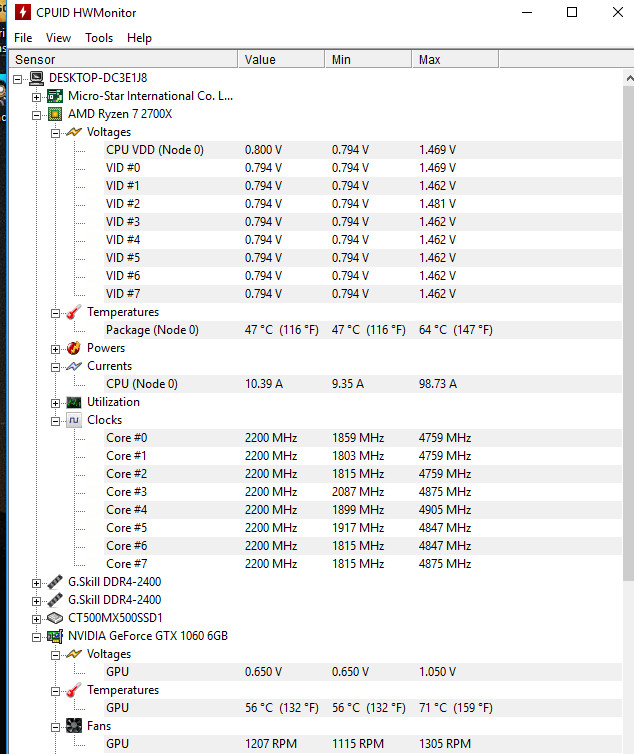
Task: Collapse the GPU Fans section
Action: click(x=55, y=727)
